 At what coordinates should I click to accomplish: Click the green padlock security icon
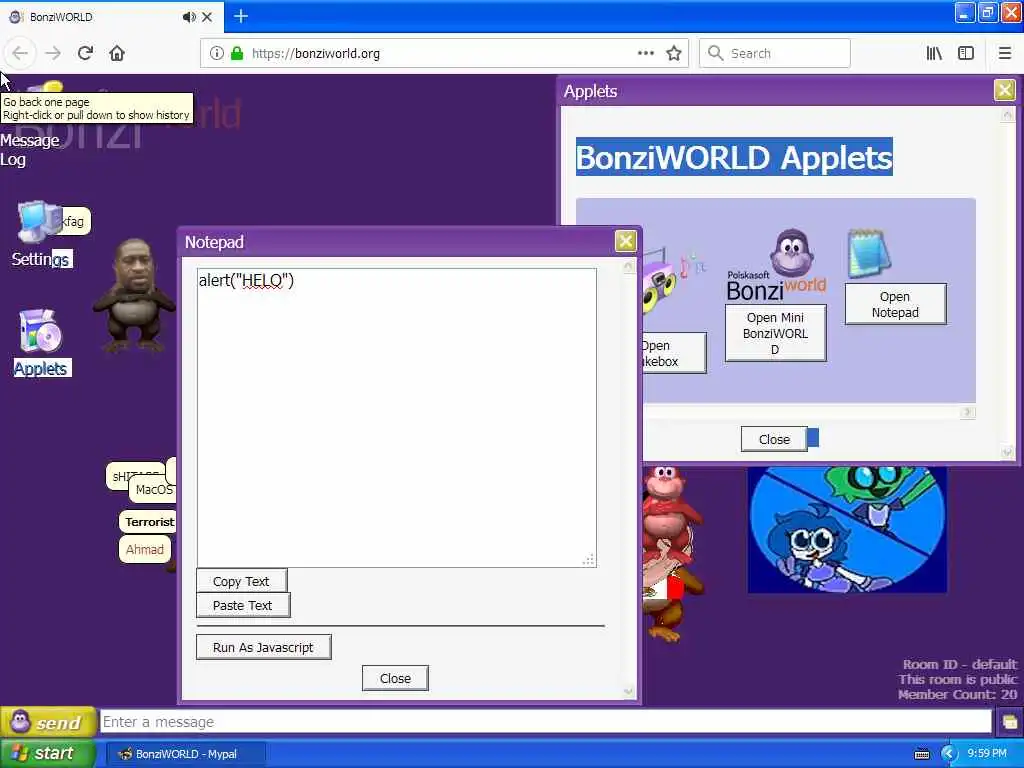click(237, 53)
